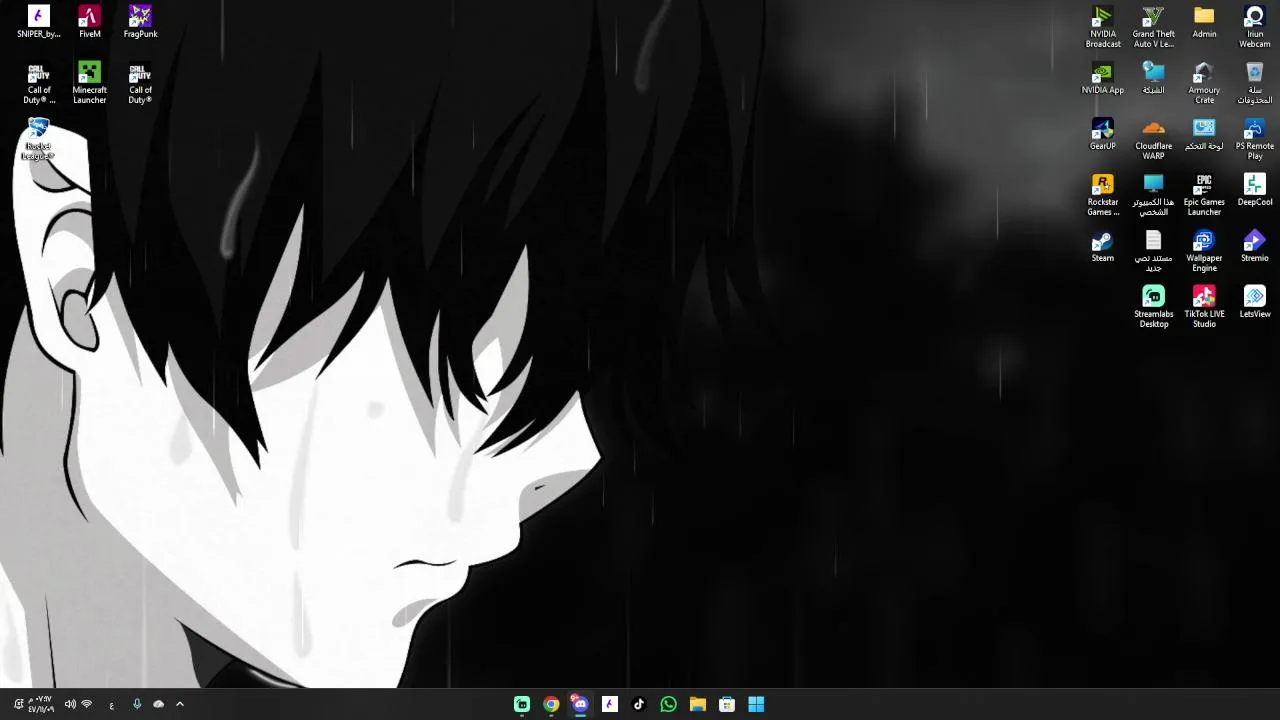This screenshot has width=1280, height=720.
Task: Open TikTok LIVE Studio shortcut
Action: click(x=1204, y=307)
